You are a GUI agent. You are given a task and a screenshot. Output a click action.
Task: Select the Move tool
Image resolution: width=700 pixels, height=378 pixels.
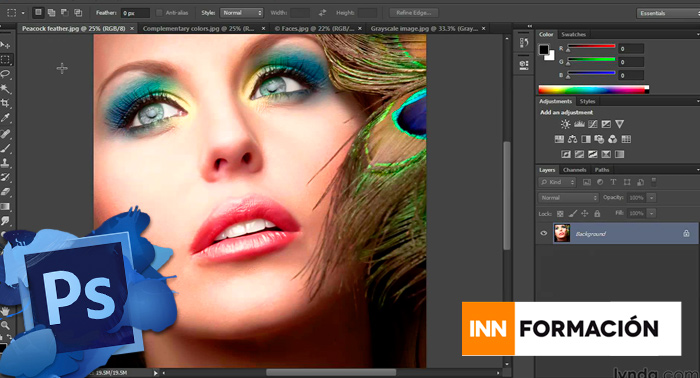[x=5, y=45]
